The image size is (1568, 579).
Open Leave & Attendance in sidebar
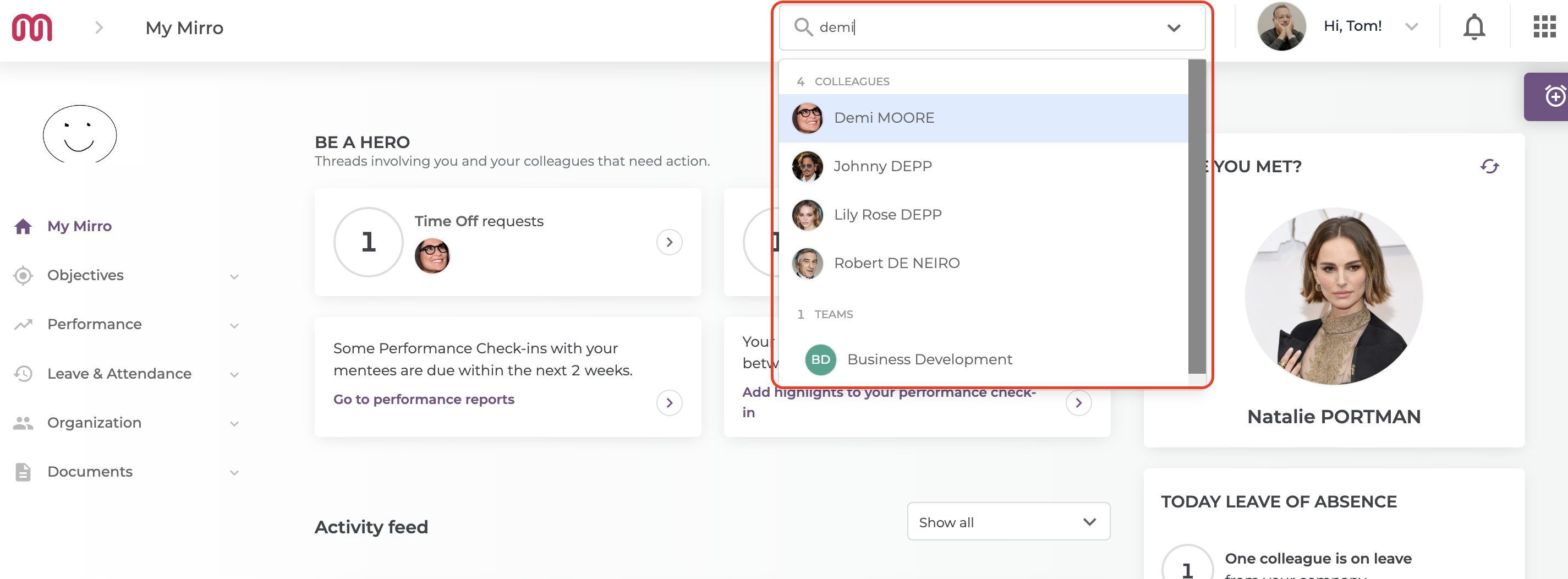[119, 373]
